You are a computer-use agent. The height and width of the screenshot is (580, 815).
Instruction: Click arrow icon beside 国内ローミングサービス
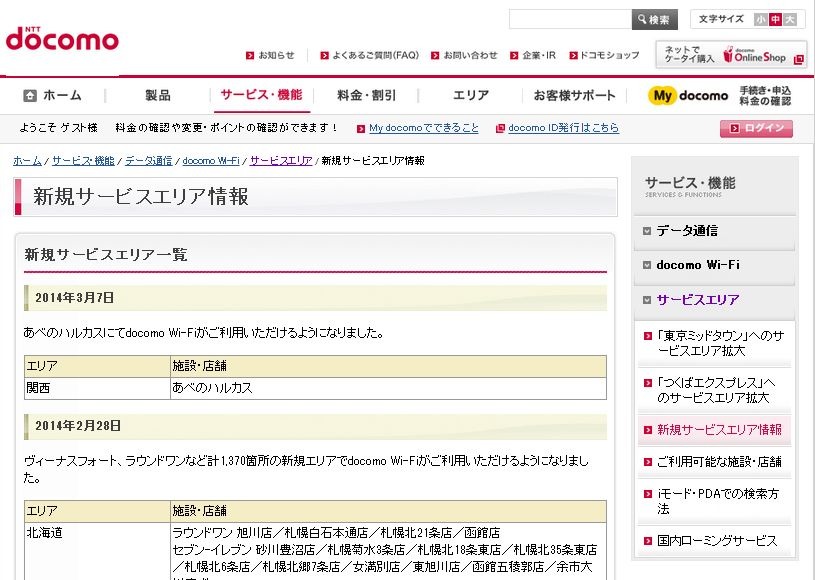coord(648,541)
